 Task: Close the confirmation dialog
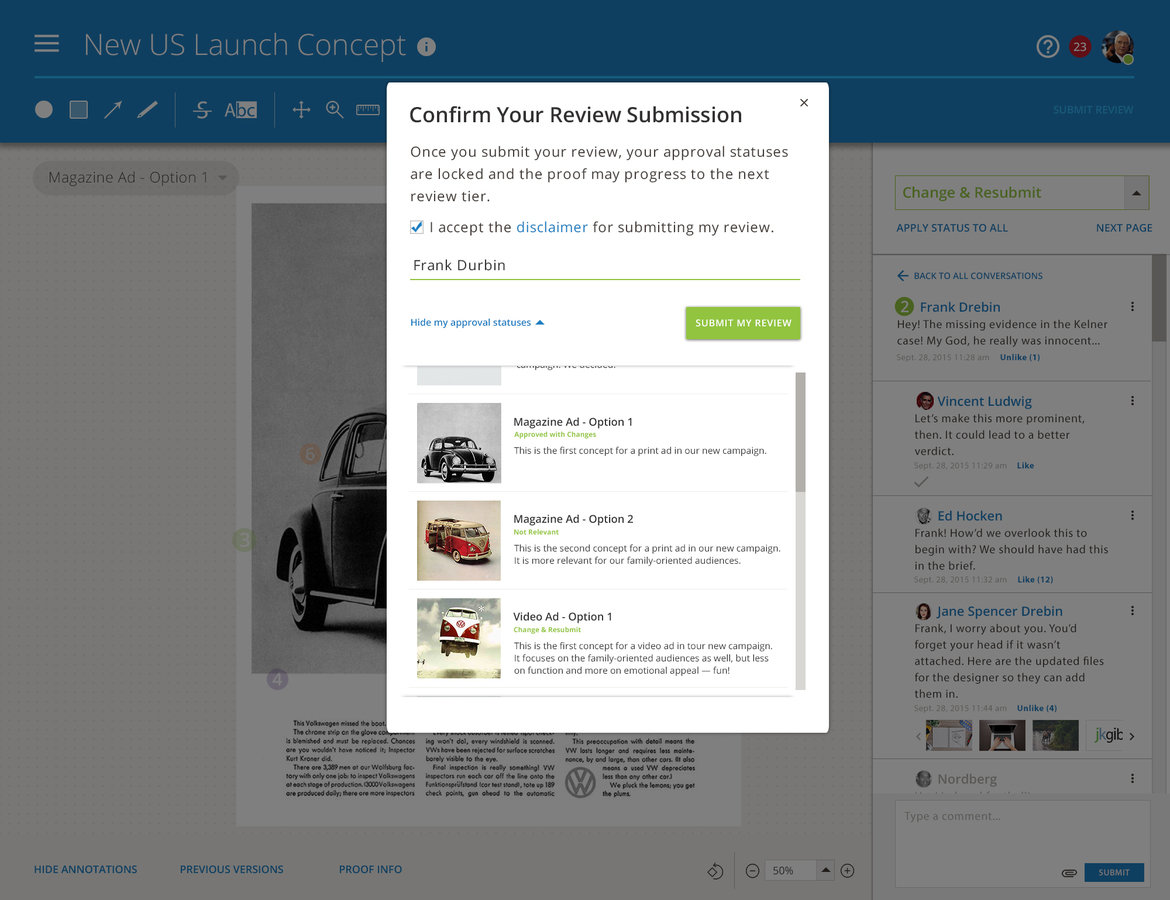(x=804, y=102)
